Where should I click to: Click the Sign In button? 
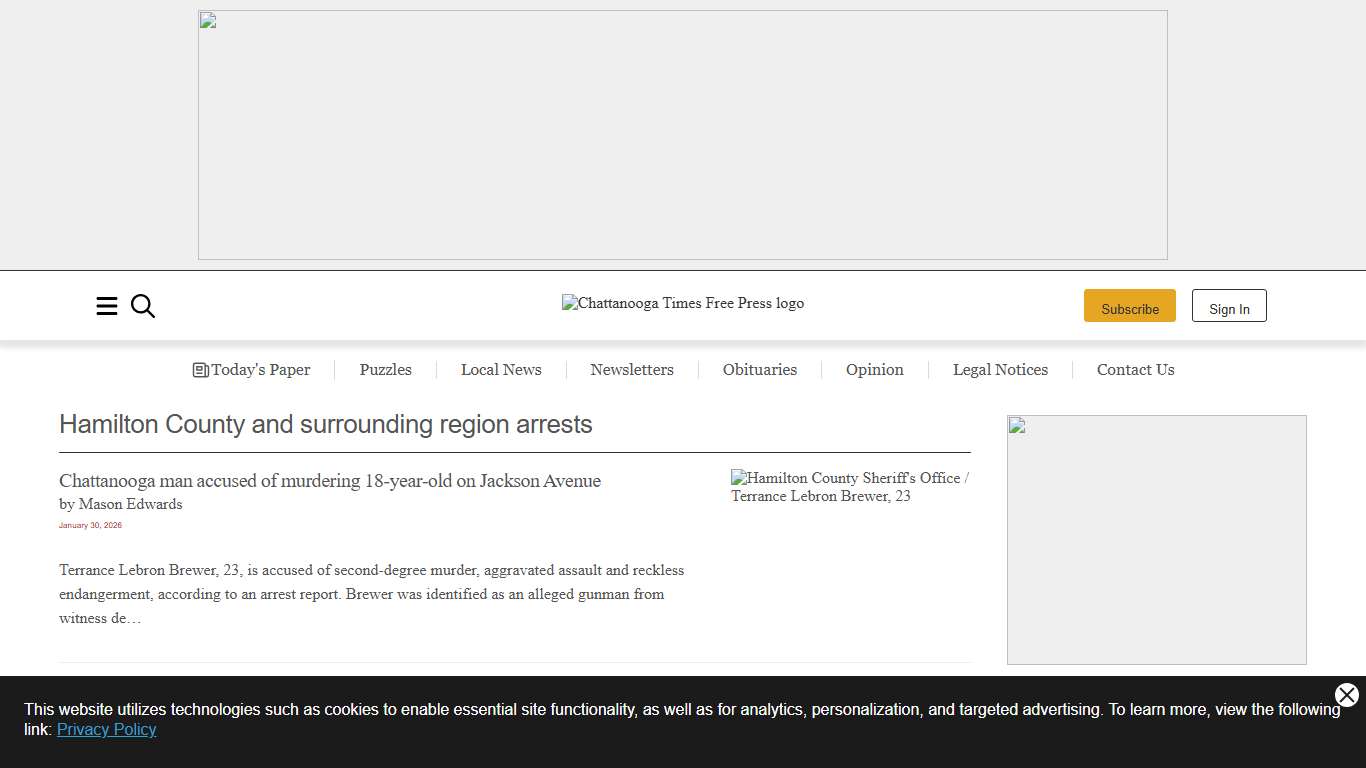[1228, 306]
